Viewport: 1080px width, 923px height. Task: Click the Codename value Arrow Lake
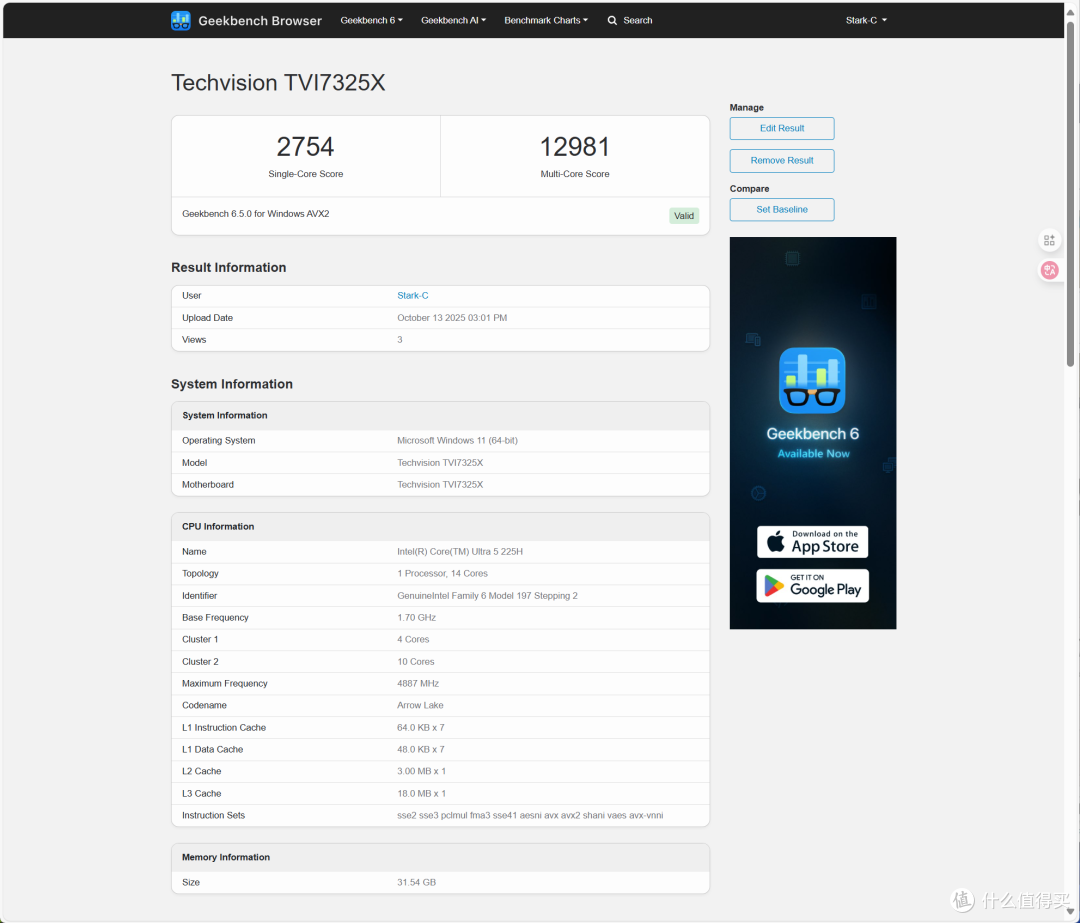point(420,705)
